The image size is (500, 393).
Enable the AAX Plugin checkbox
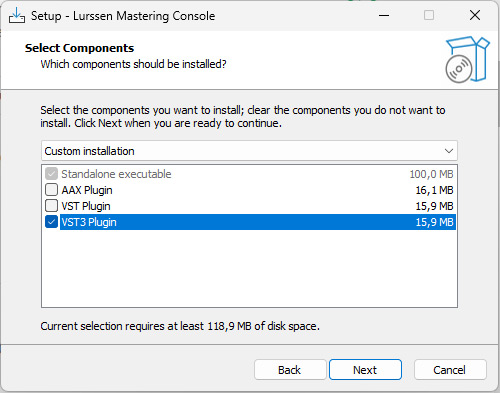(x=51, y=190)
